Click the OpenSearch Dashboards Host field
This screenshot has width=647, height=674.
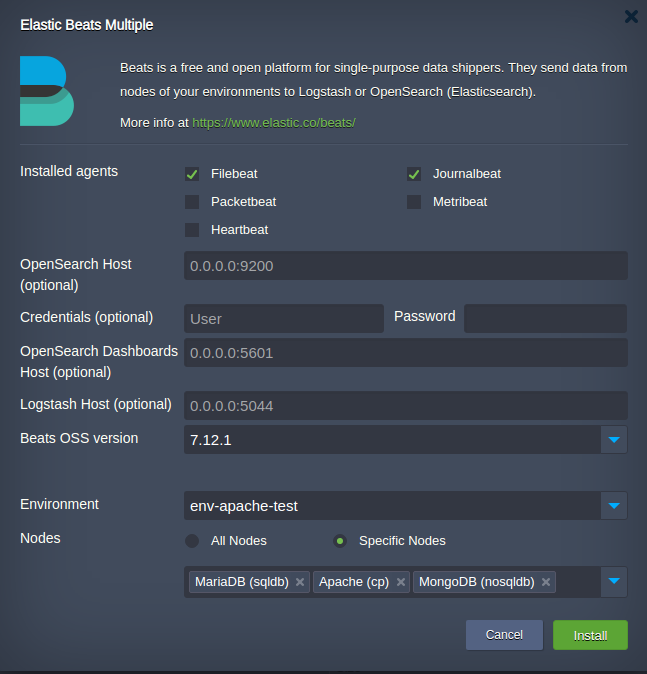pyautogui.click(x=406, y=353)
